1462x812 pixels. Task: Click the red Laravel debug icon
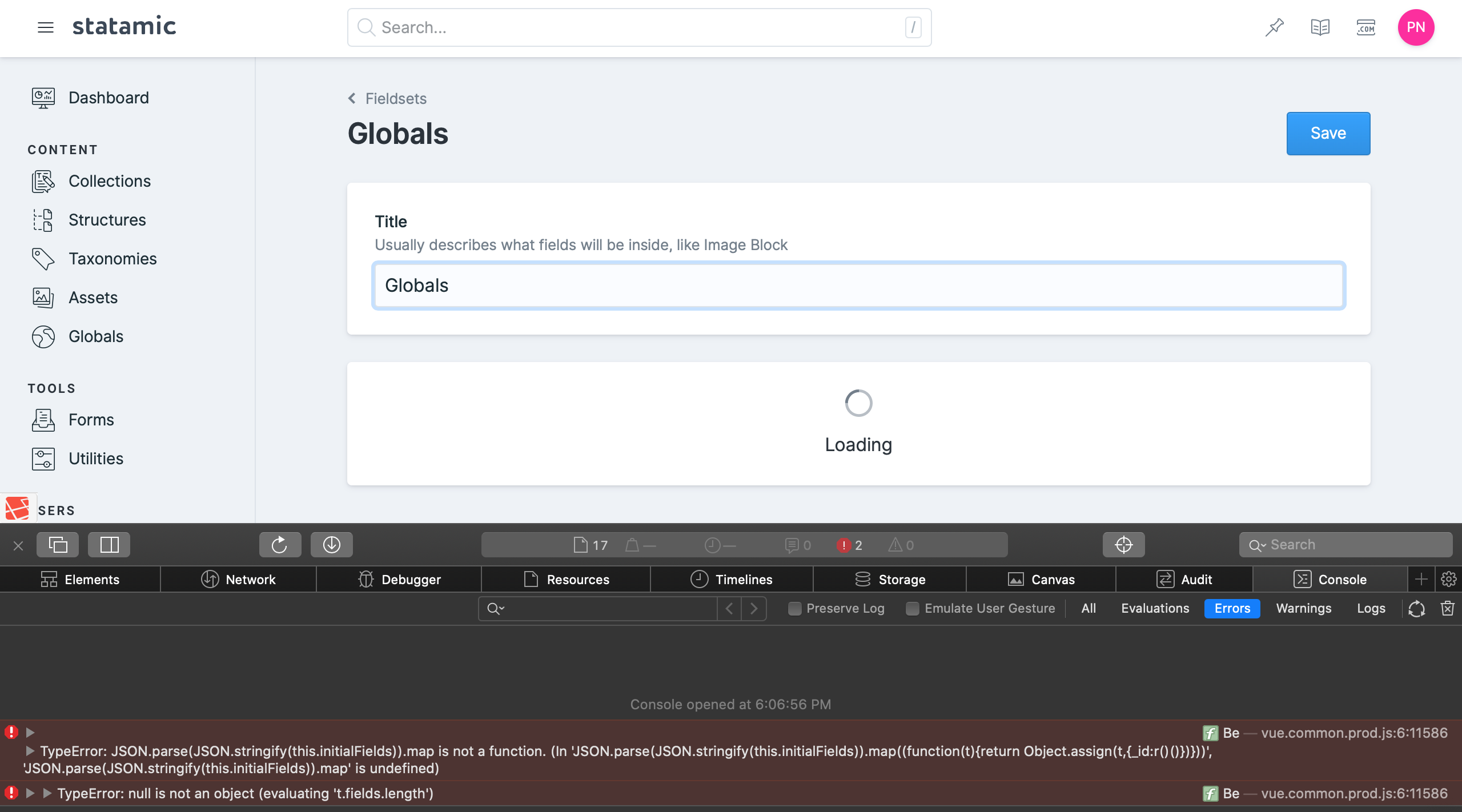[x=17, y=508]
